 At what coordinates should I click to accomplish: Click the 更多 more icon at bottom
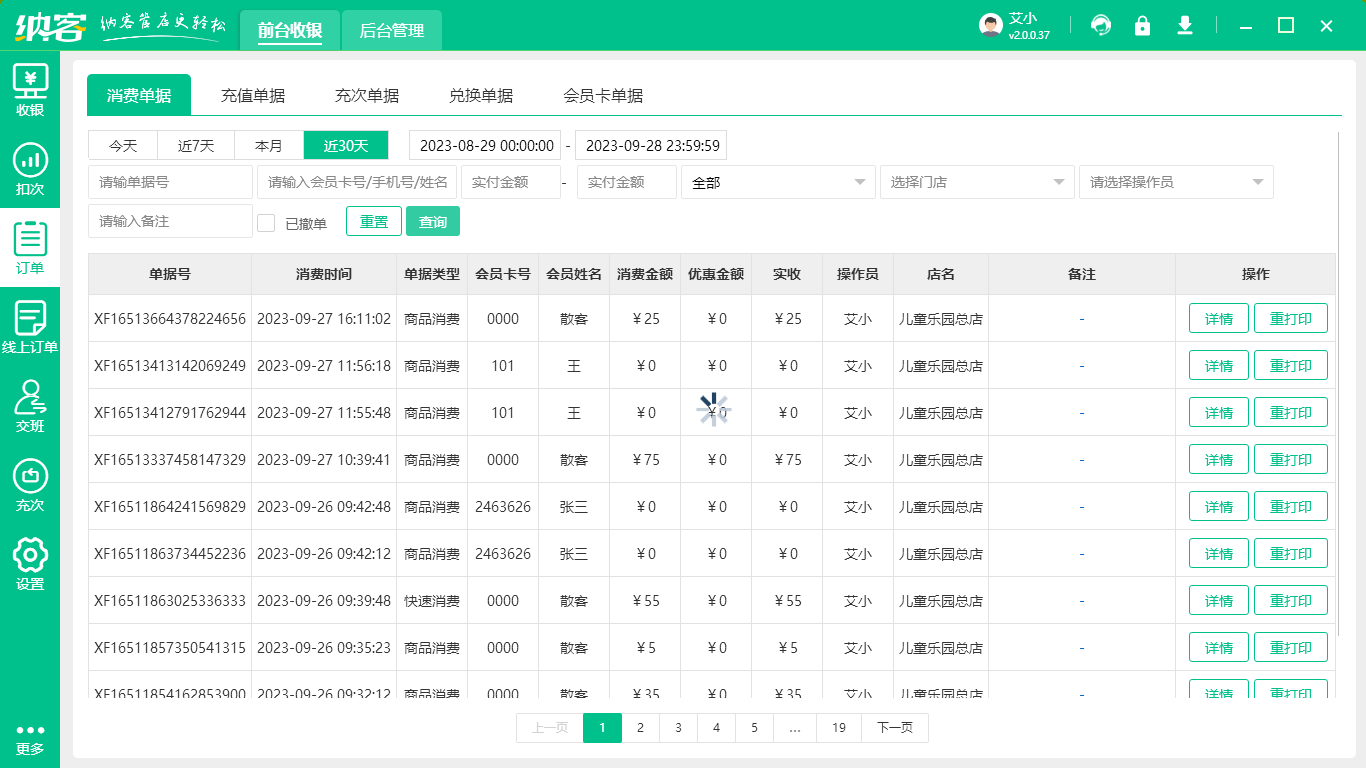point(30,735)
